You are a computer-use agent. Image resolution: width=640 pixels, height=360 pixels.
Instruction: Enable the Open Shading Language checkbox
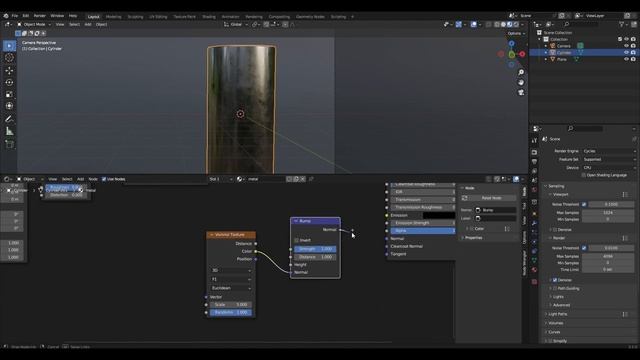[x=584, y=175]
